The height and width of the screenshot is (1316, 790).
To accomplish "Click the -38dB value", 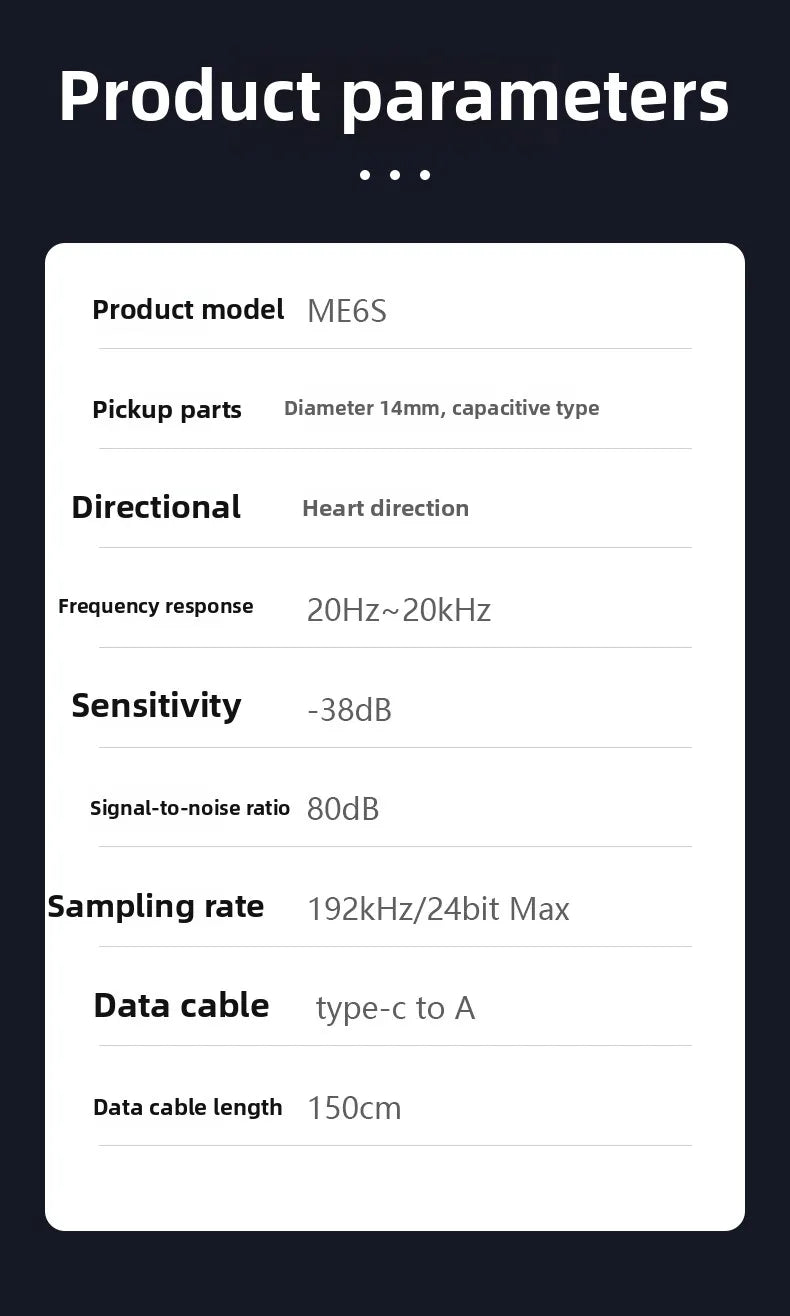I will (x=349, y=710).
